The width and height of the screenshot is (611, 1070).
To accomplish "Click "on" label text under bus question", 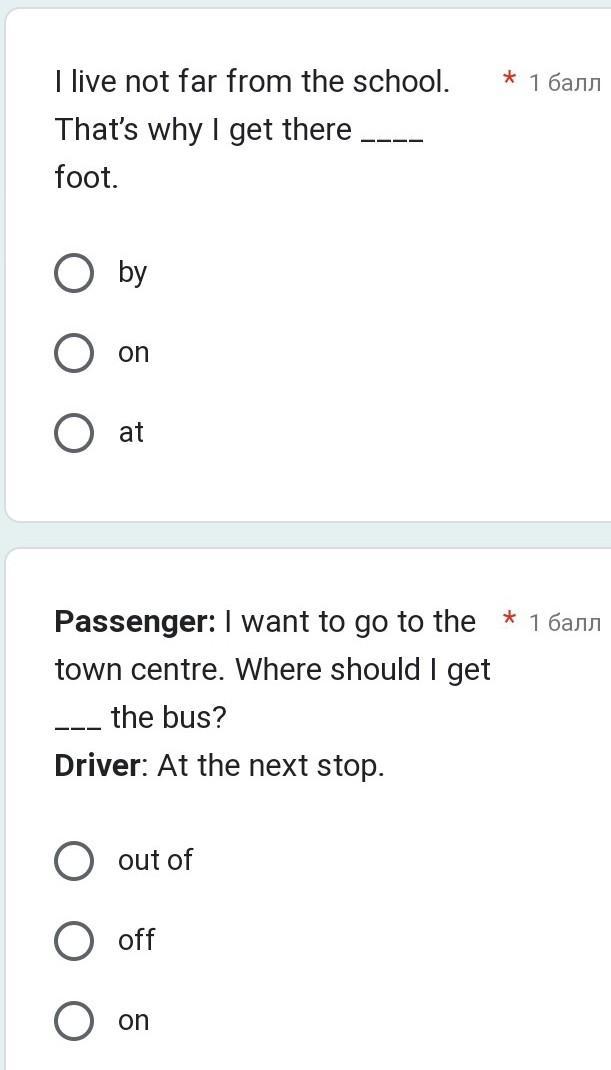I will [x=133, y=1021].
